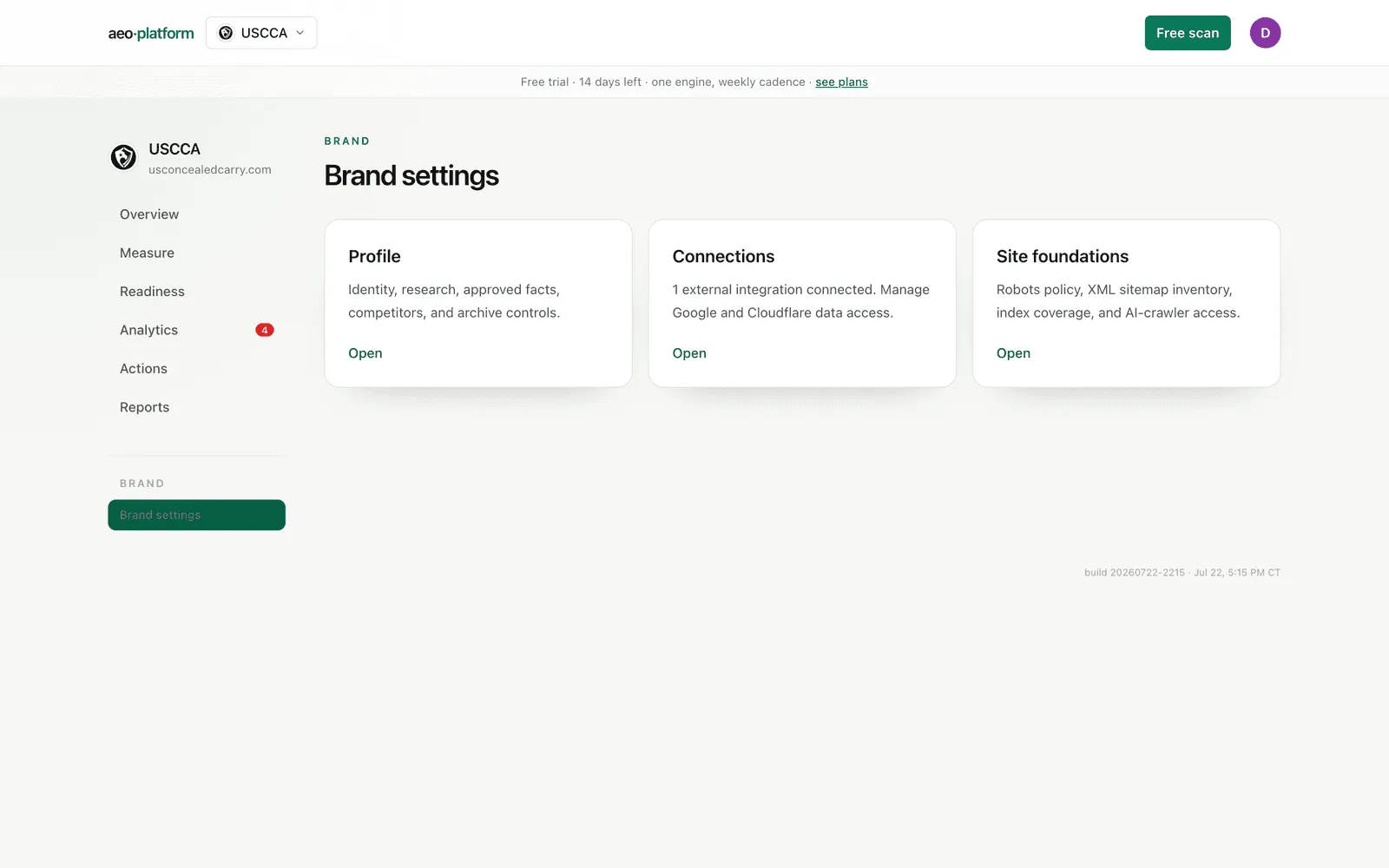Open the Profile card link
Viewport: 1389px width, 868px height.
[x=365, y=353]
